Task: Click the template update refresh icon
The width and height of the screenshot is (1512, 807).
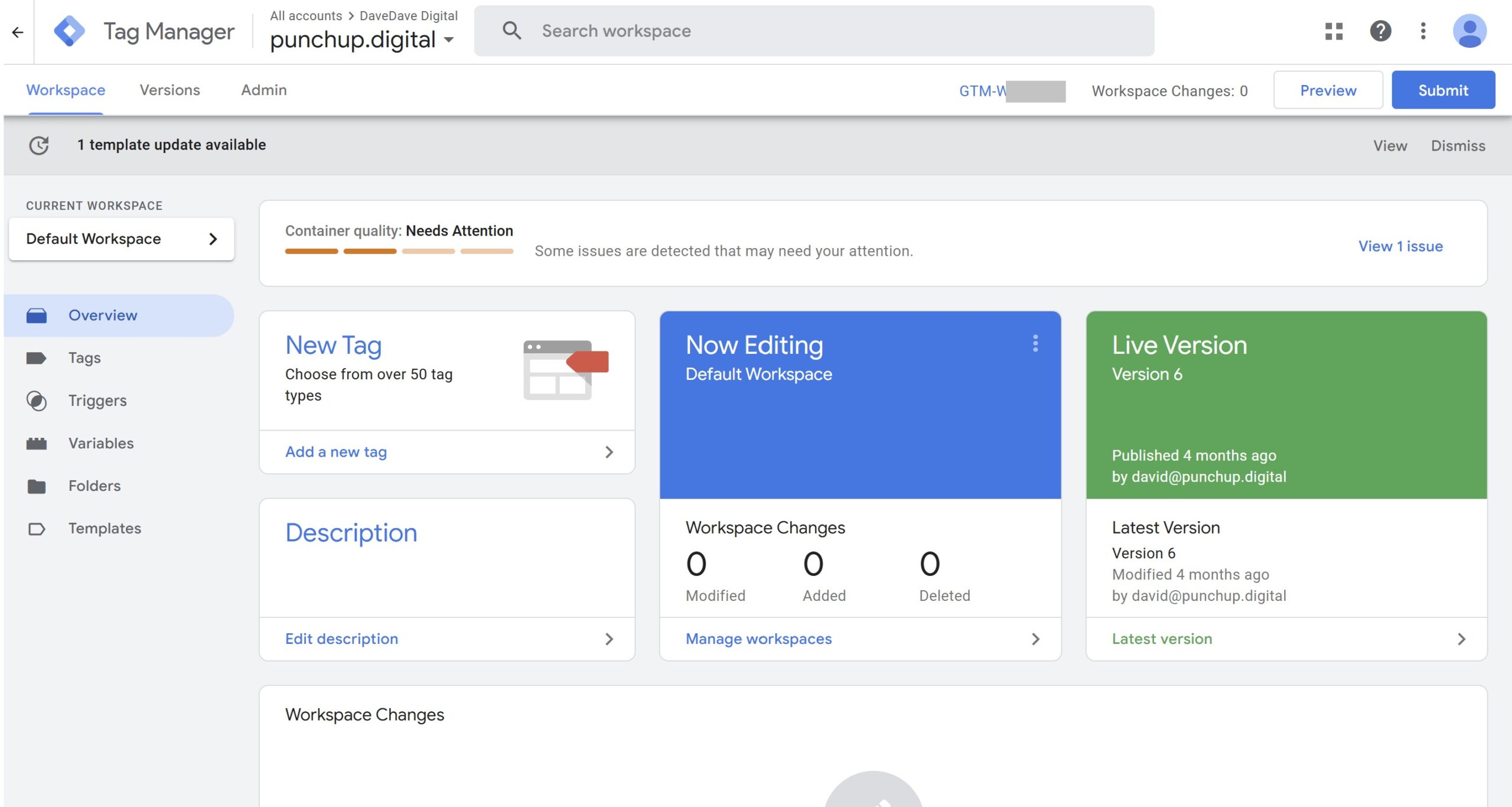Action: tap(38, 145)
